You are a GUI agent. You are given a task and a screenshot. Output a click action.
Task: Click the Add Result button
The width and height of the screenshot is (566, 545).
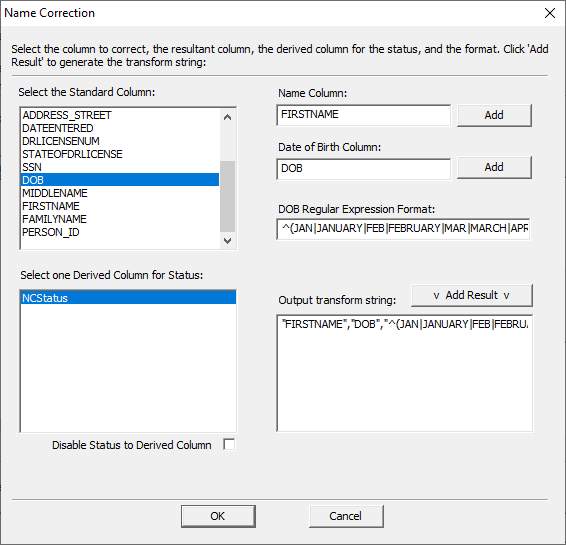coord(471,295)
